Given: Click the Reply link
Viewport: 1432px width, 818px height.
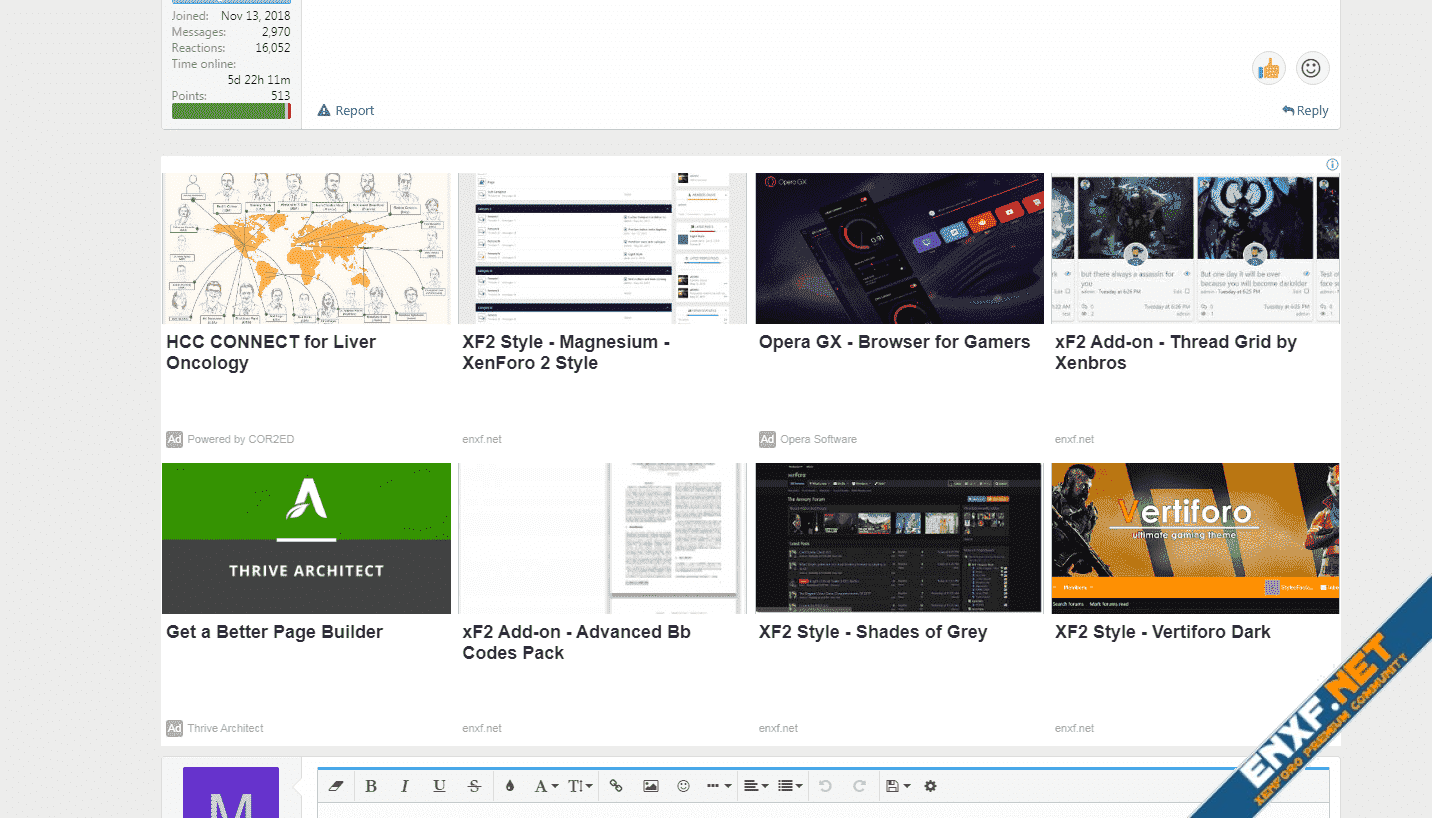Looking at the screenshot, I should coord(1305,111).
